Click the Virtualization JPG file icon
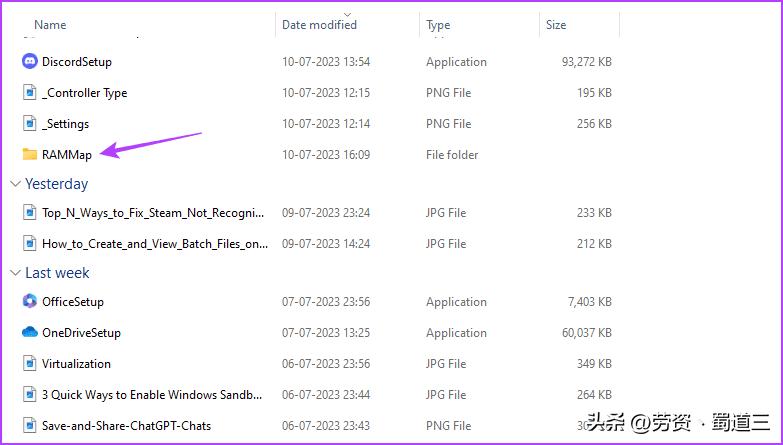783x445 pixels. 30,363
